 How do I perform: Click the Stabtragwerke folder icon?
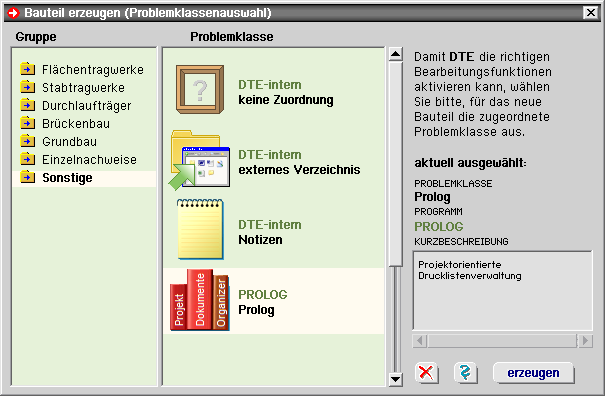tap(27, 87)
